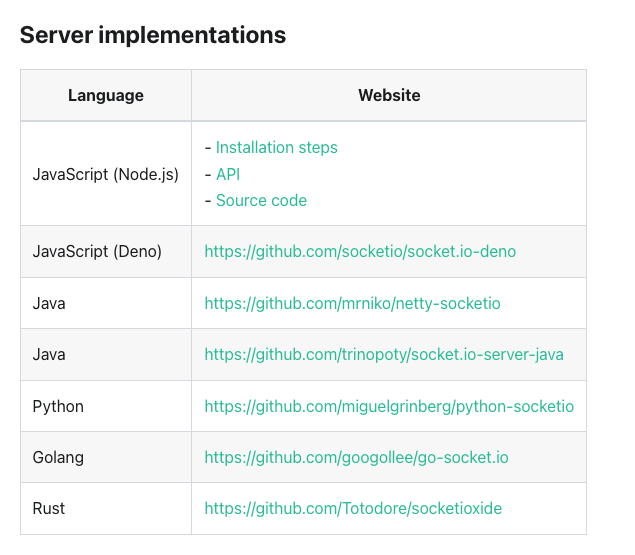635x555 pixels.
Task: Click the Server implementations heading
Action: coord(153,35)
